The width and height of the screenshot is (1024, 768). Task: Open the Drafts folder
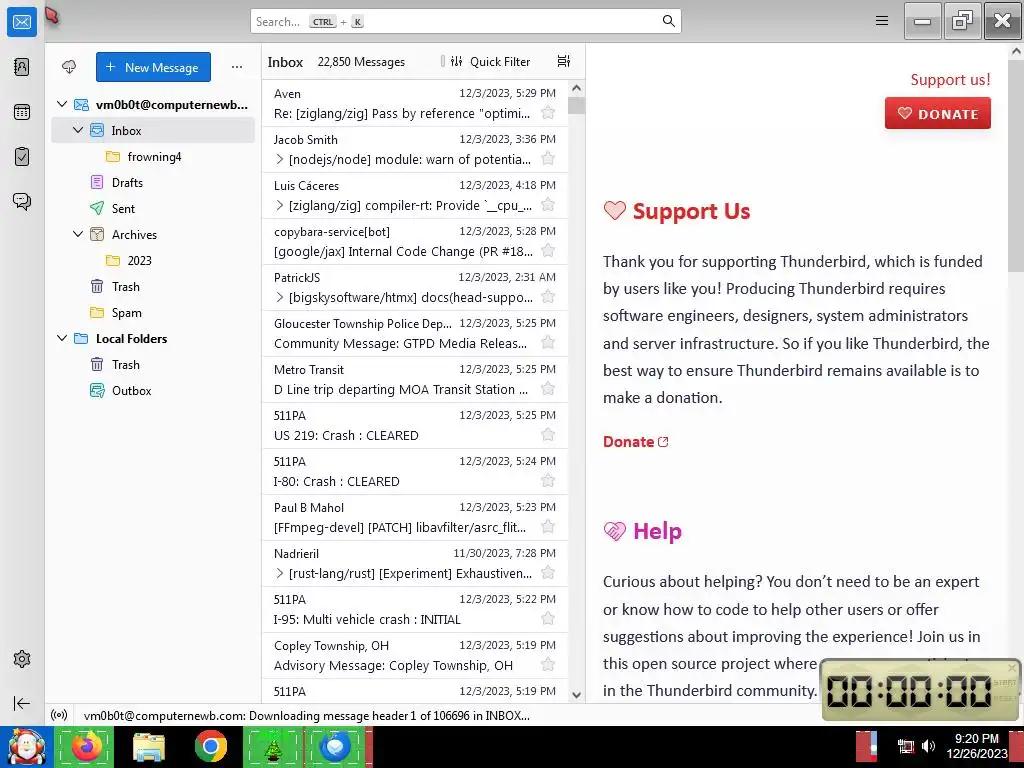[x=153, y=183]
